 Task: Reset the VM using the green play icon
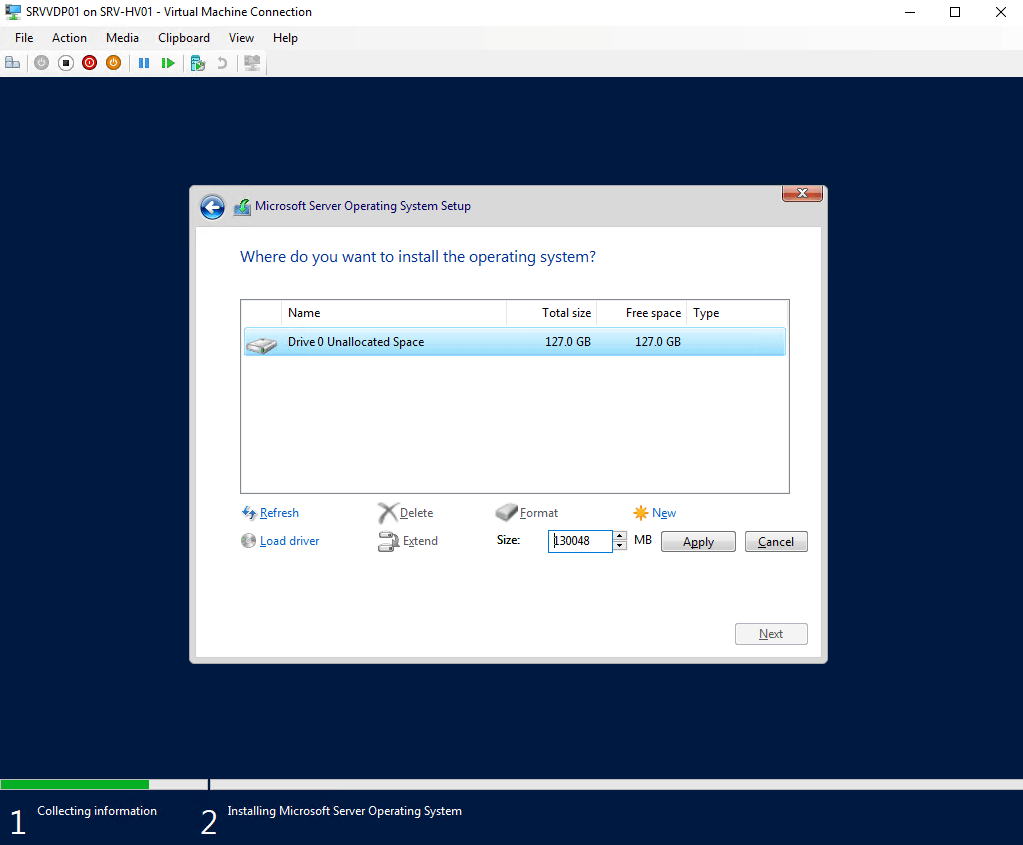click(168, 63)
